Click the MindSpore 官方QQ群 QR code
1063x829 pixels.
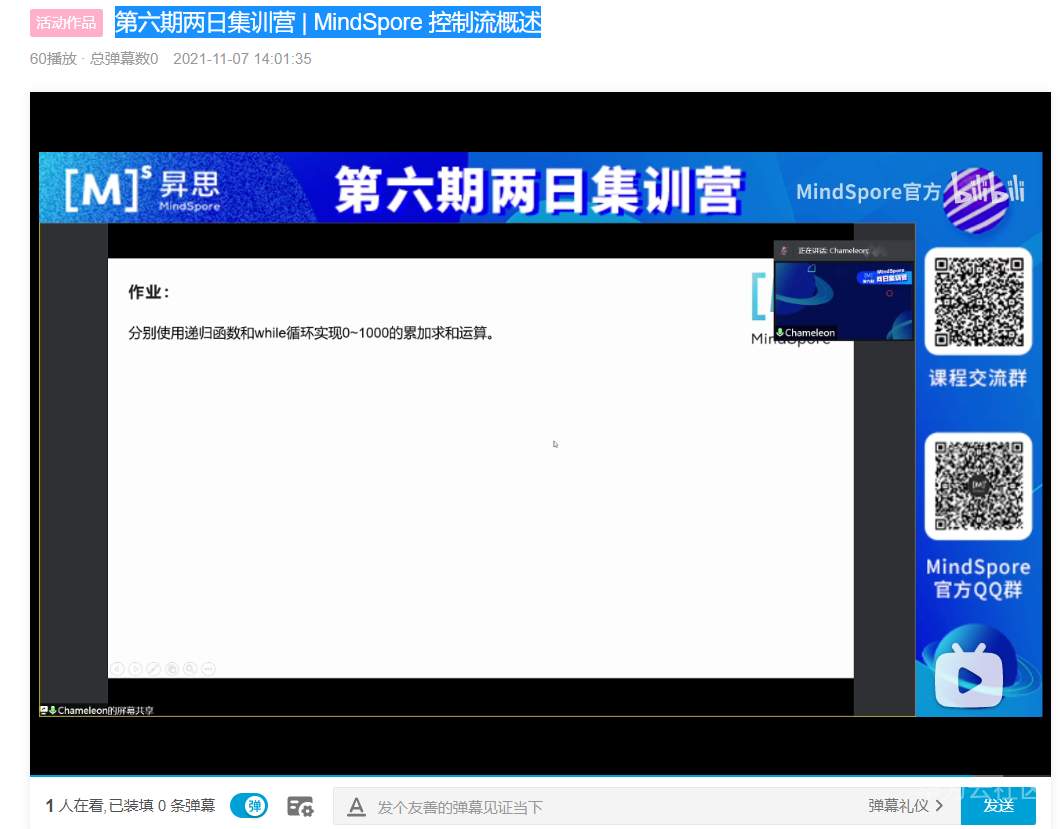tap(978, 486)
